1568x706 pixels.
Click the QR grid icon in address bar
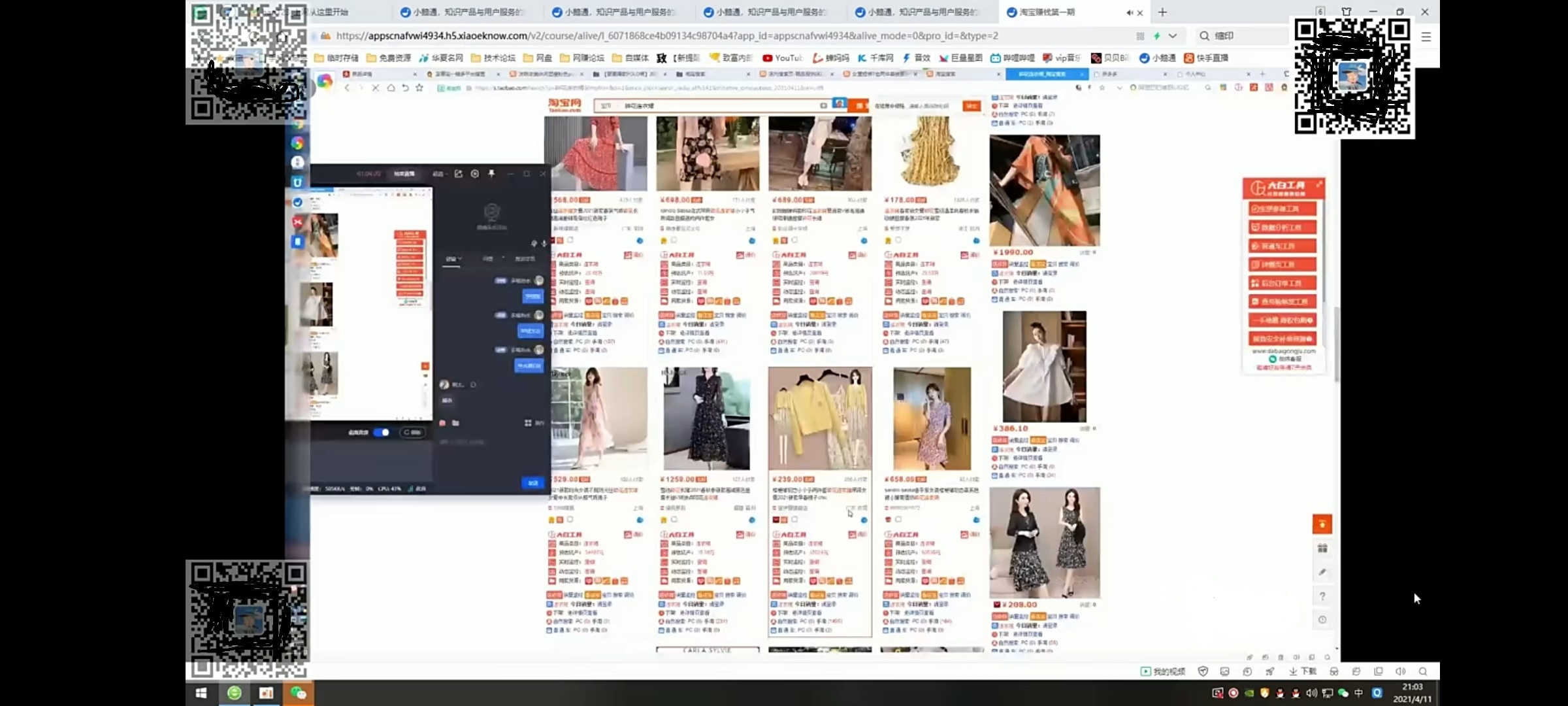(1141, 36)
